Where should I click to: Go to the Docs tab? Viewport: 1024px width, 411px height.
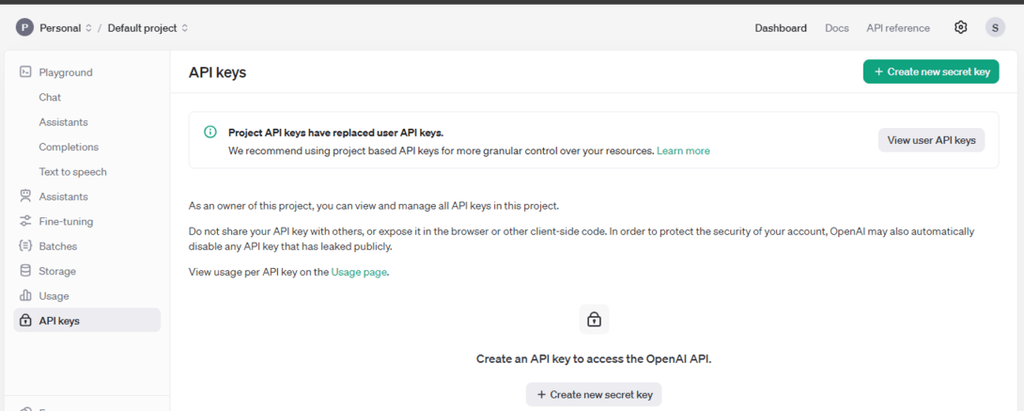point(837,28)
